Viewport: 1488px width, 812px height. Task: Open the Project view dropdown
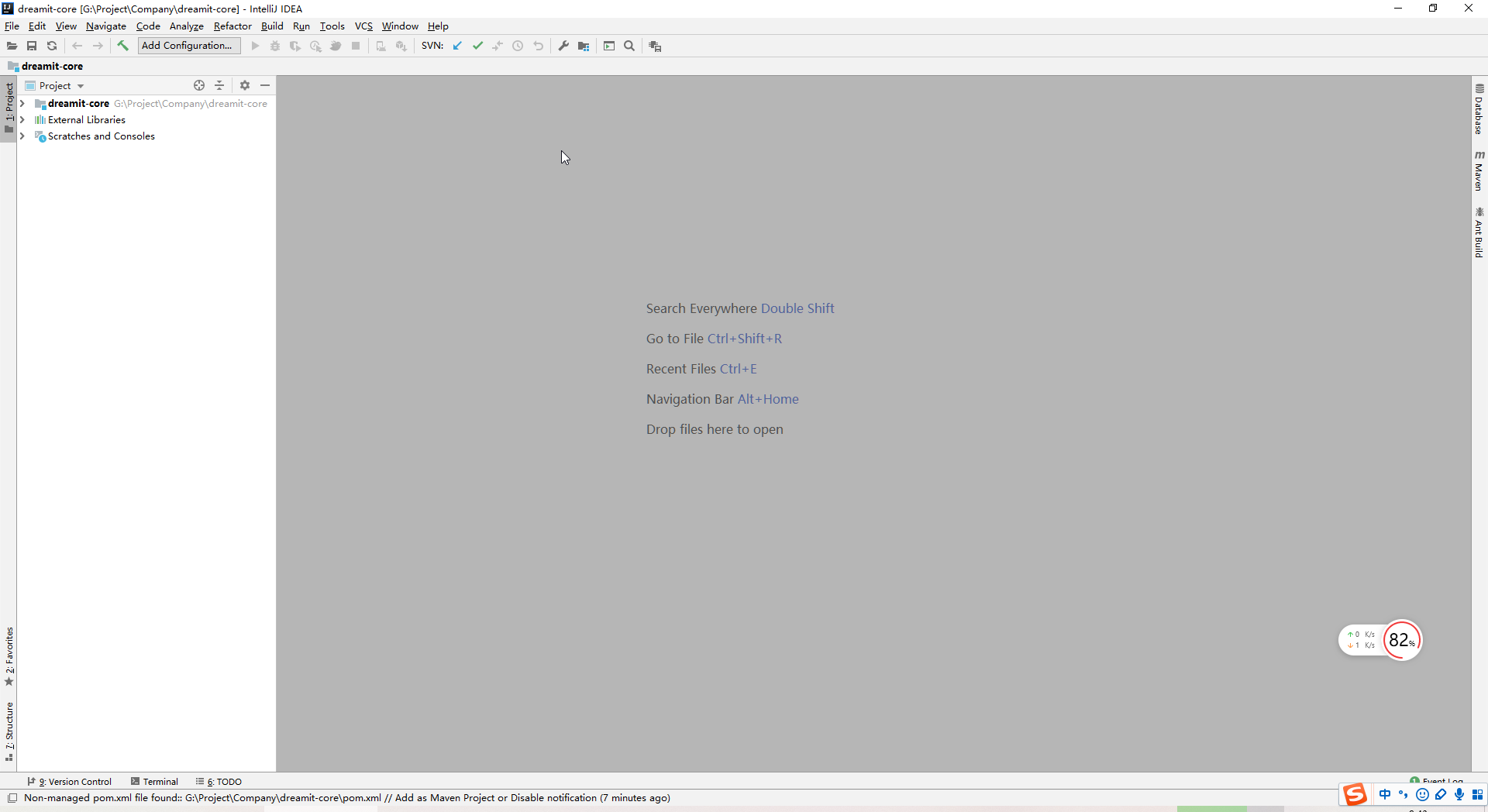(x=55, y=85)
